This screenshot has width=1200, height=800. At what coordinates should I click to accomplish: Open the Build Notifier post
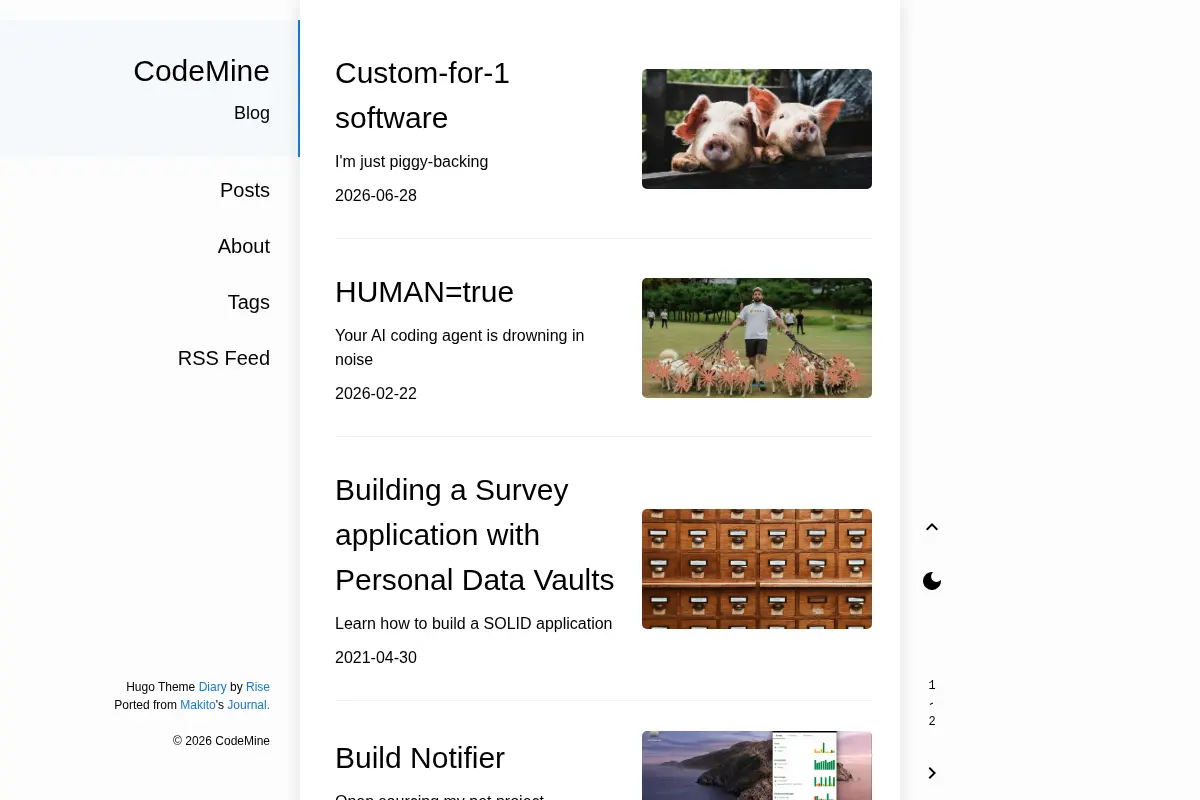click(420, 758)
